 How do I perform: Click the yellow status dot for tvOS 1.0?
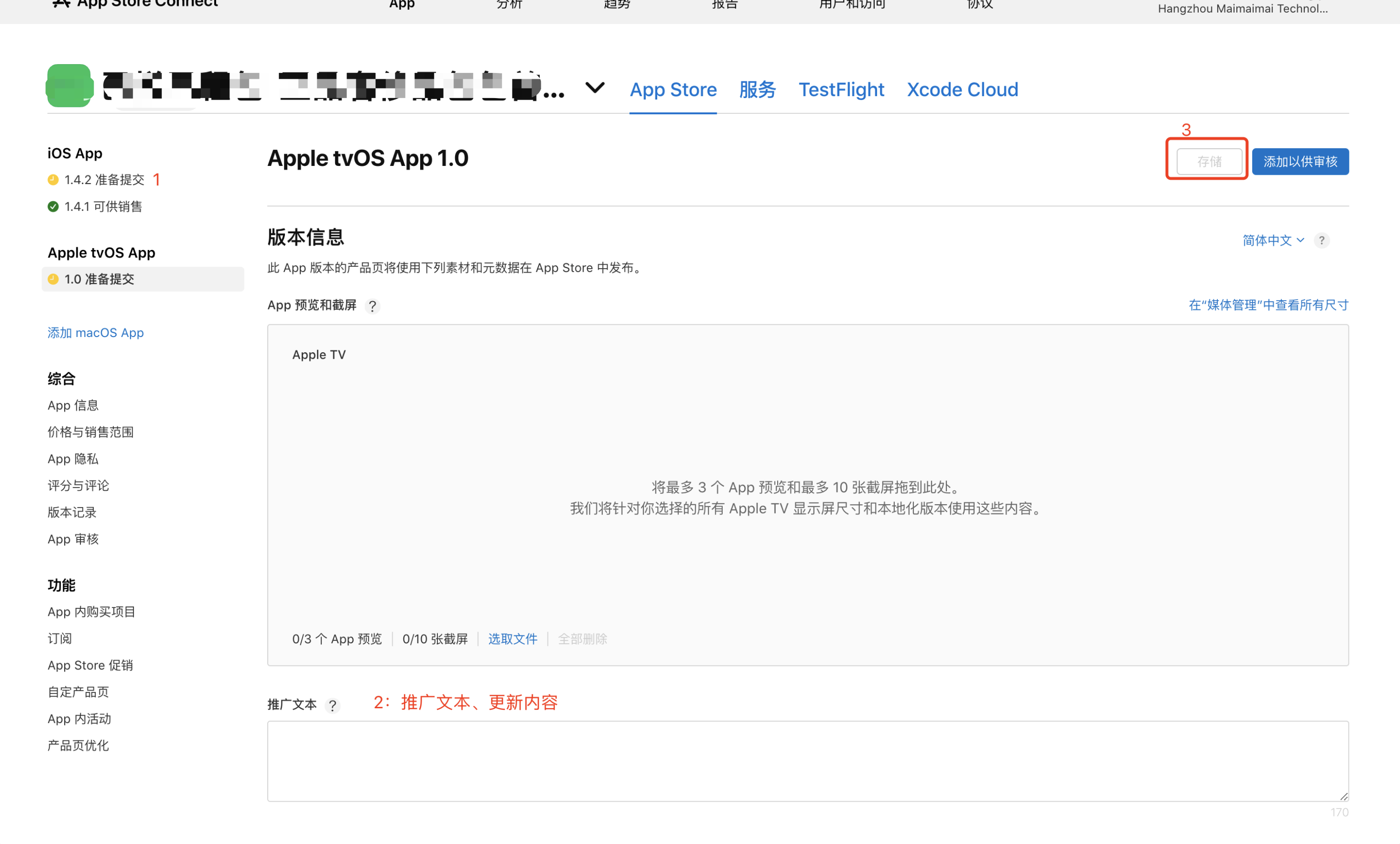coord(53,279)
